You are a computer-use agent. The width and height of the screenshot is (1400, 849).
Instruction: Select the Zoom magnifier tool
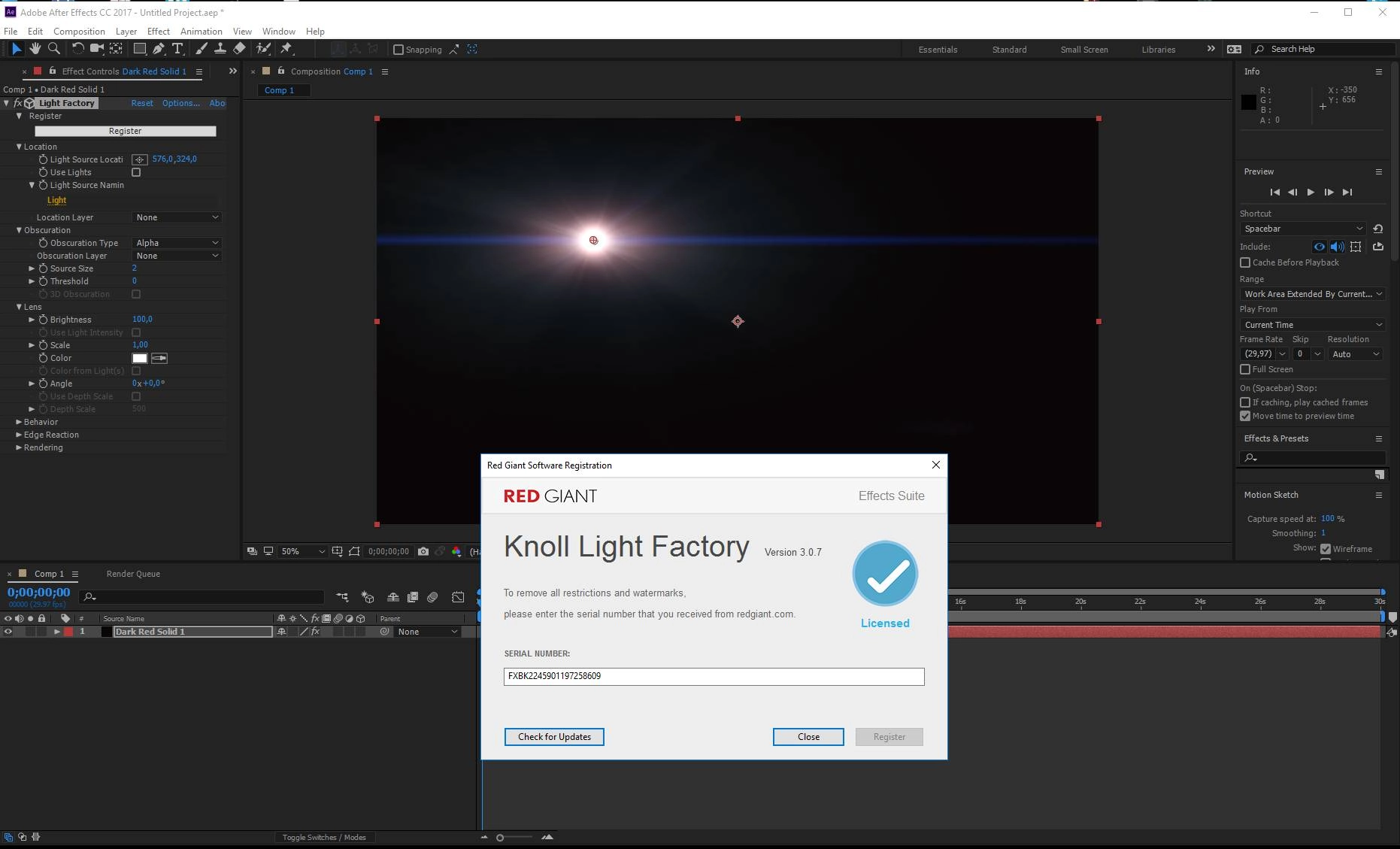[54, 49]
